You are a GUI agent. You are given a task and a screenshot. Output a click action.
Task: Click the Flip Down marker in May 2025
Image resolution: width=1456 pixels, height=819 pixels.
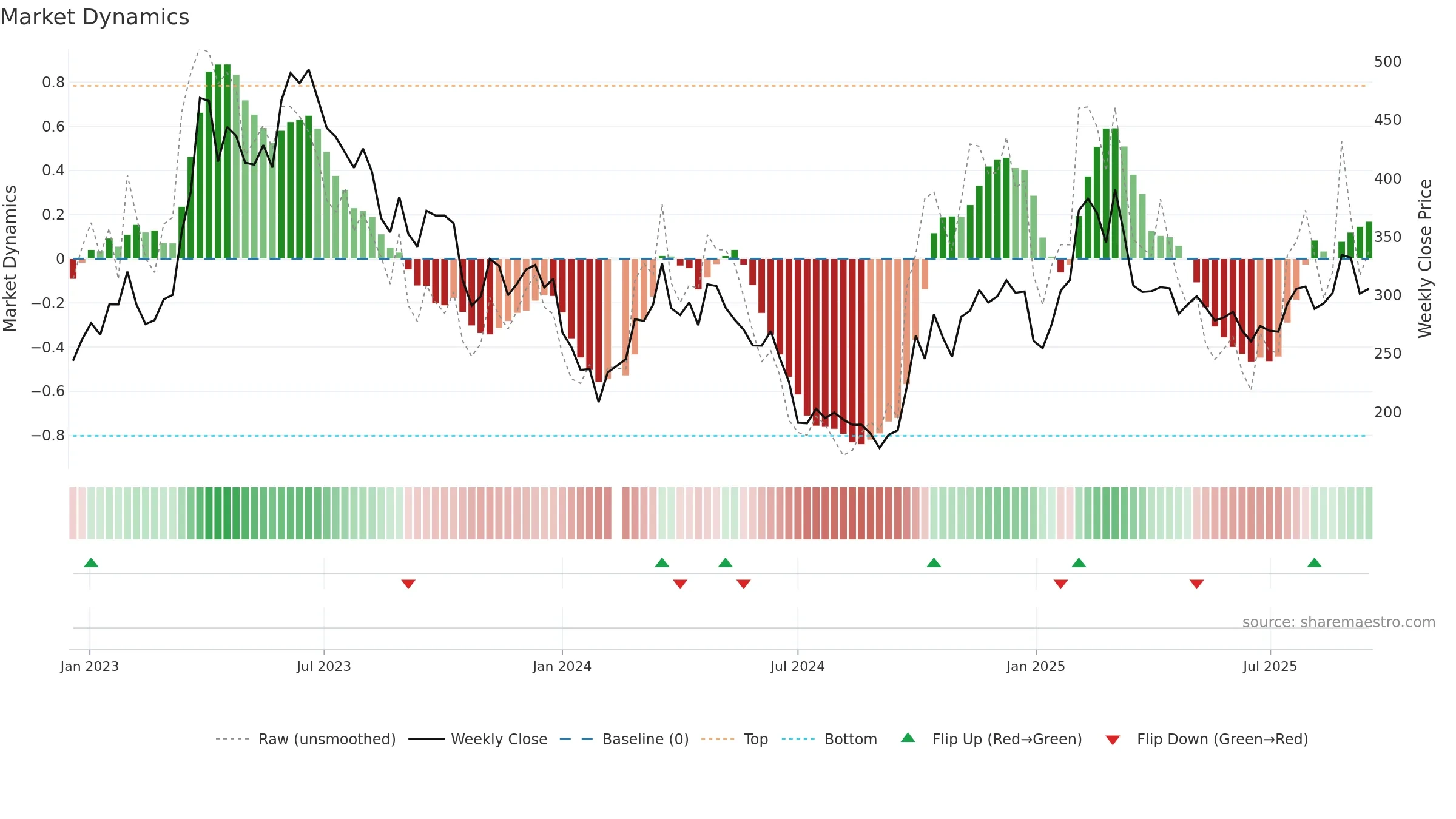[1197, 584]
